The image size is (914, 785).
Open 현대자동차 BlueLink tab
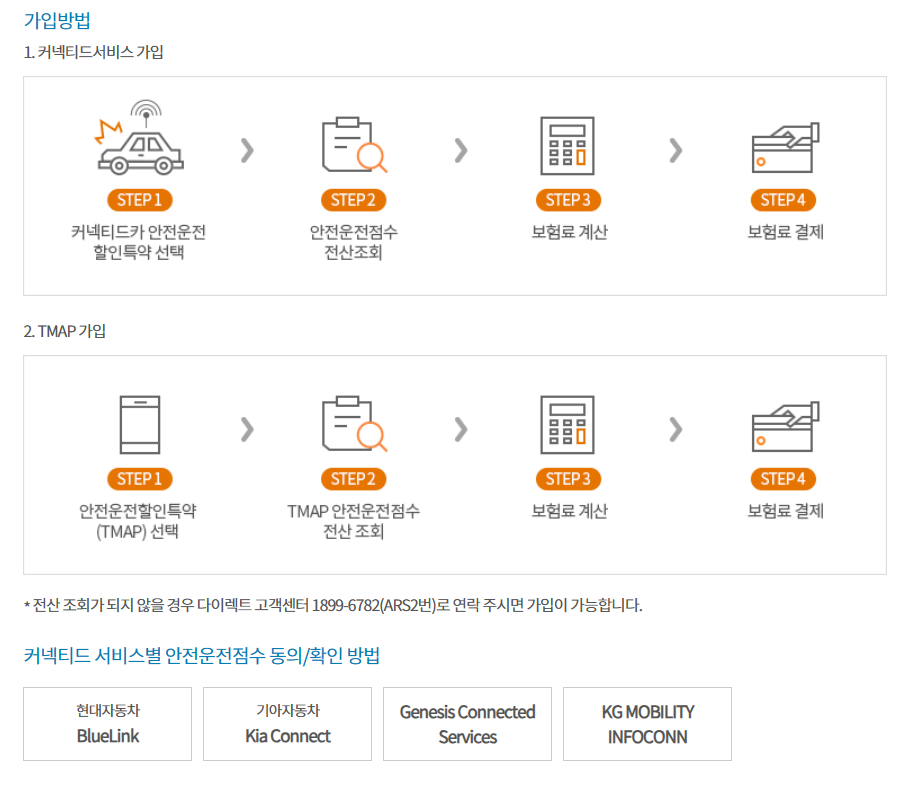coord(107,724)
